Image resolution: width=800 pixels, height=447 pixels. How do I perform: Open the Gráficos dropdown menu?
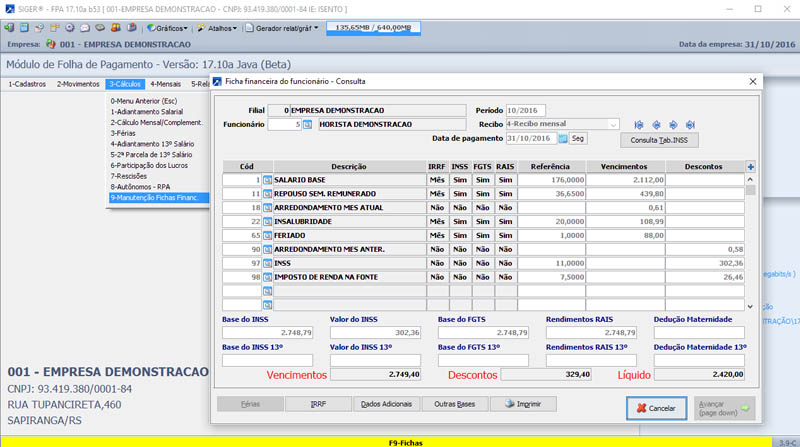point(167,28)
